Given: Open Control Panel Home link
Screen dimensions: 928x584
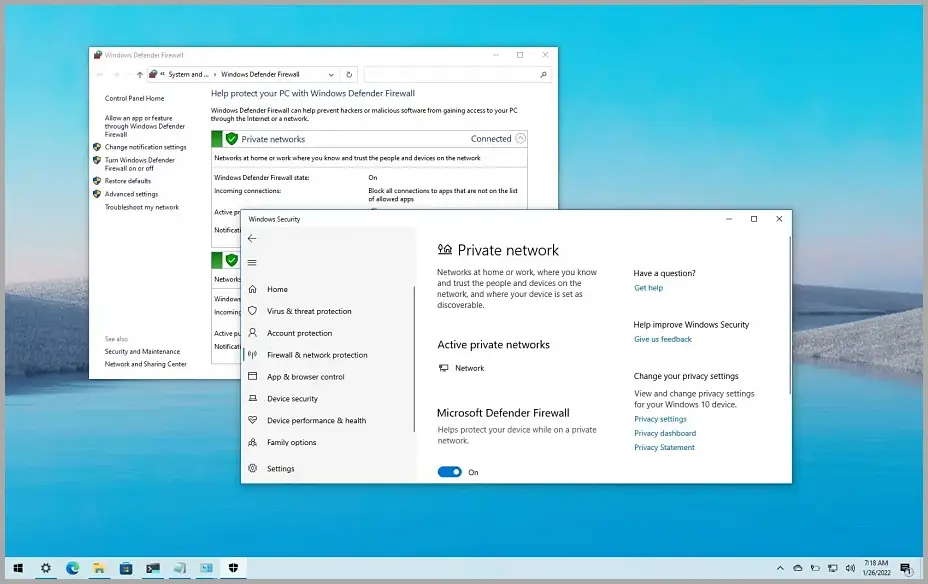Looking at the screenshot, I should tap(134, 98).
